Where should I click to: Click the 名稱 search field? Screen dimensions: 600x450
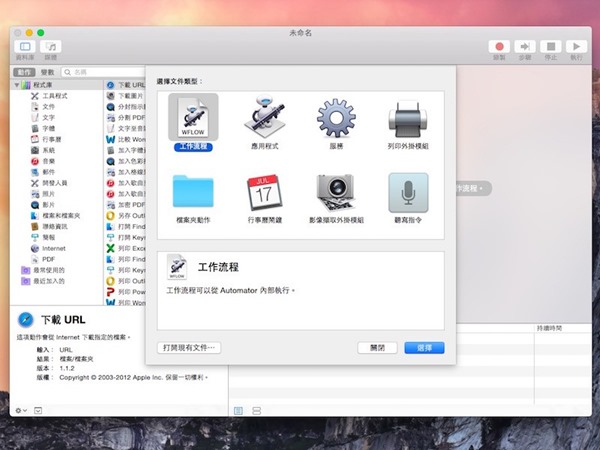click(x=103, y=72)
